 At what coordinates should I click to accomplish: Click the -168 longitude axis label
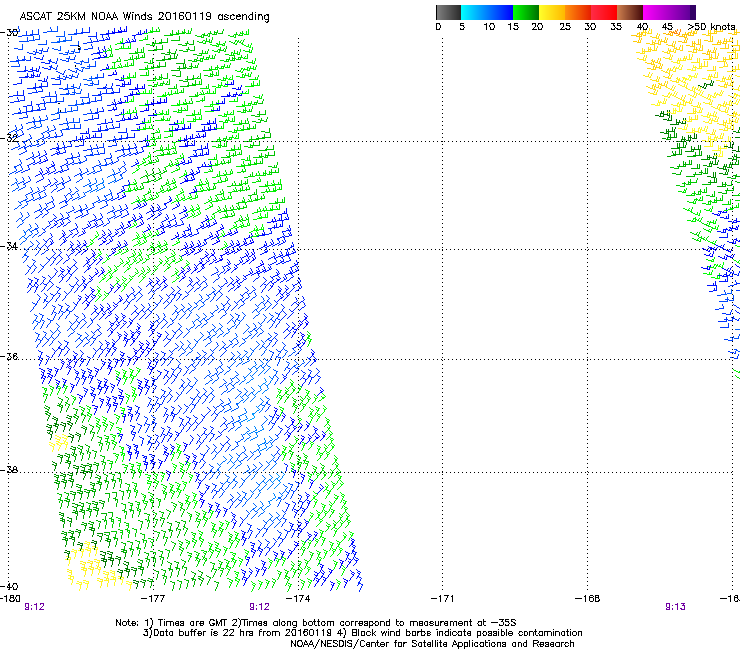coord(588,599)
